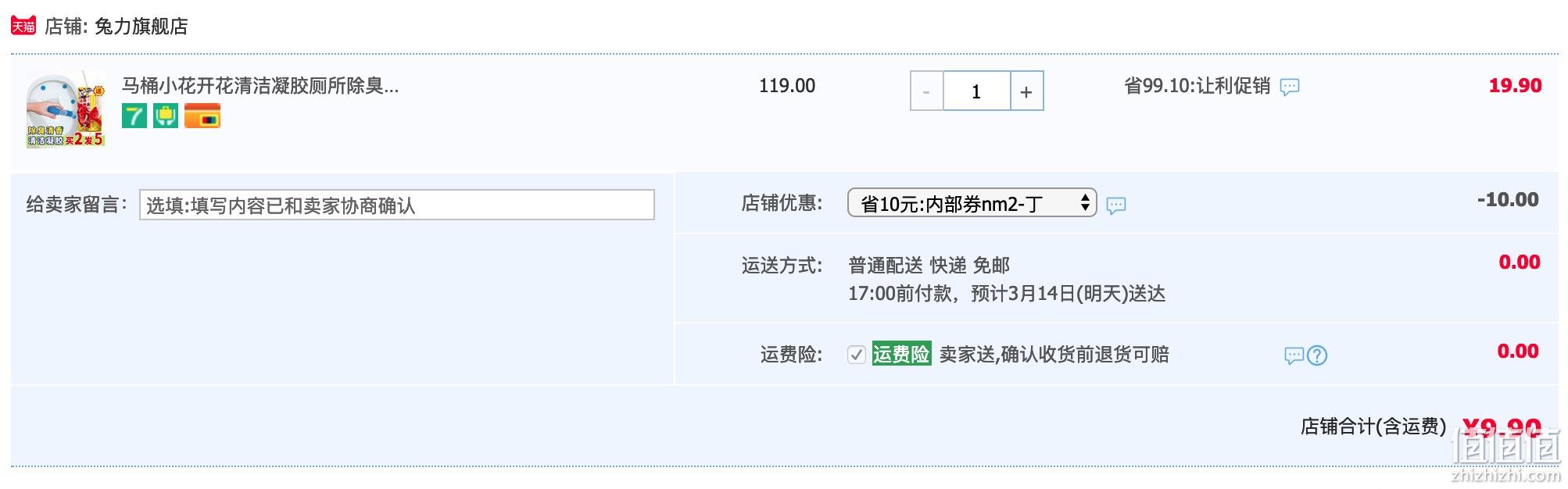Open the 店铺优惠 coupon dropdown
This screenshot has height=489, width=1568.
[x=972, y=204]
